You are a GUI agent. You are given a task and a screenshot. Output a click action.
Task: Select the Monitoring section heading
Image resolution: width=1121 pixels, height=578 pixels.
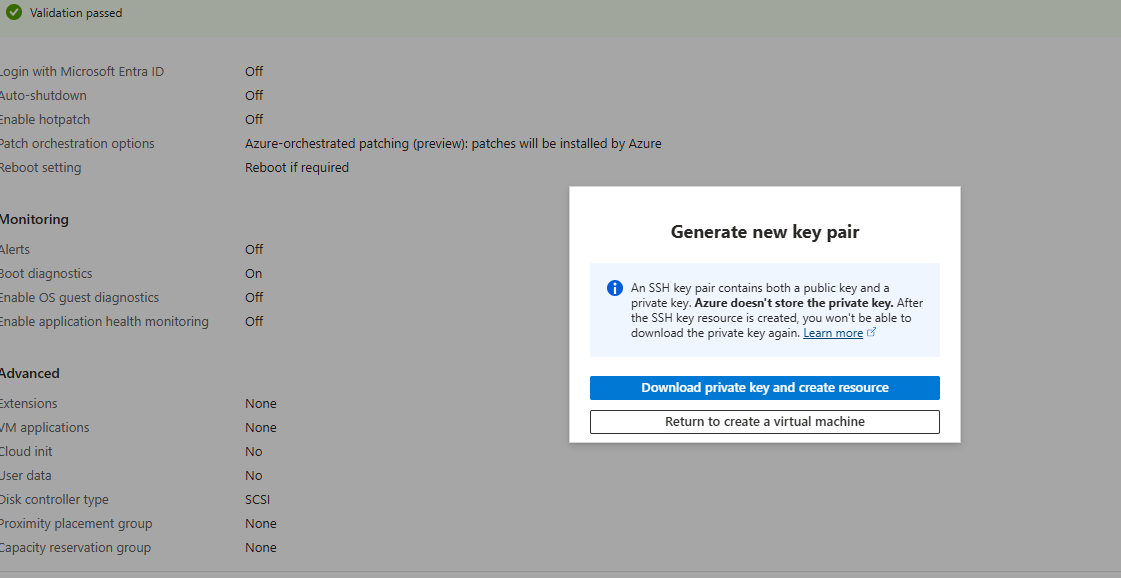pos(34,219)
